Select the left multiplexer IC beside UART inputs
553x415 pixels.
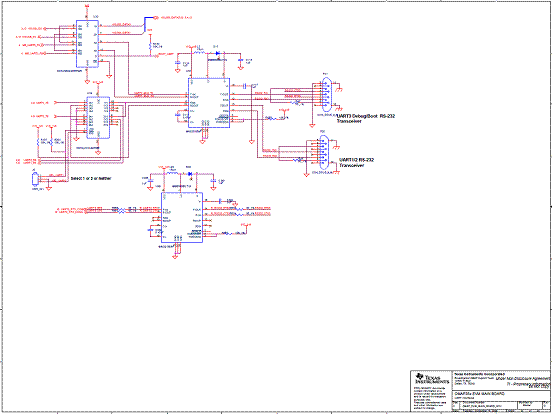coord(98,118)
